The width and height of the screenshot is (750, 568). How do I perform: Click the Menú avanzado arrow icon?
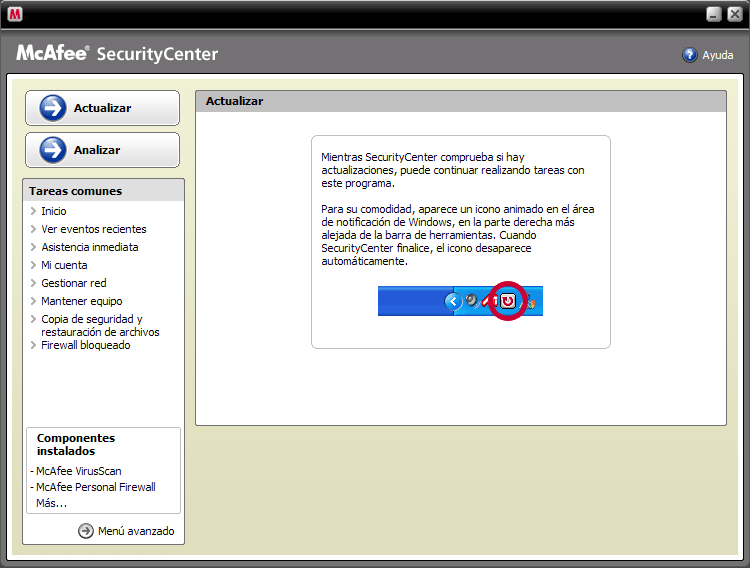pos(86,531)
